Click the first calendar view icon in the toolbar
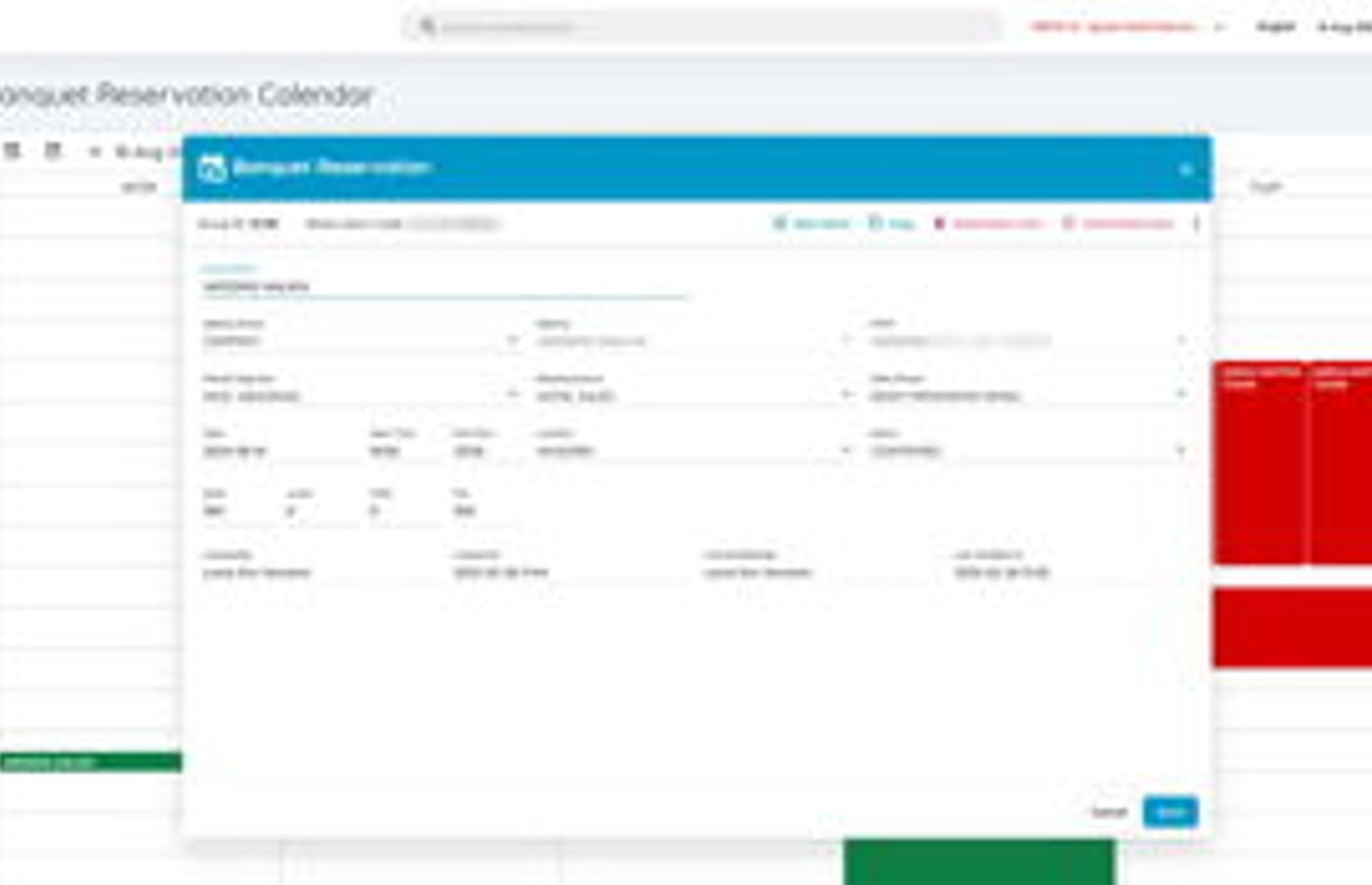 point(12,151)
